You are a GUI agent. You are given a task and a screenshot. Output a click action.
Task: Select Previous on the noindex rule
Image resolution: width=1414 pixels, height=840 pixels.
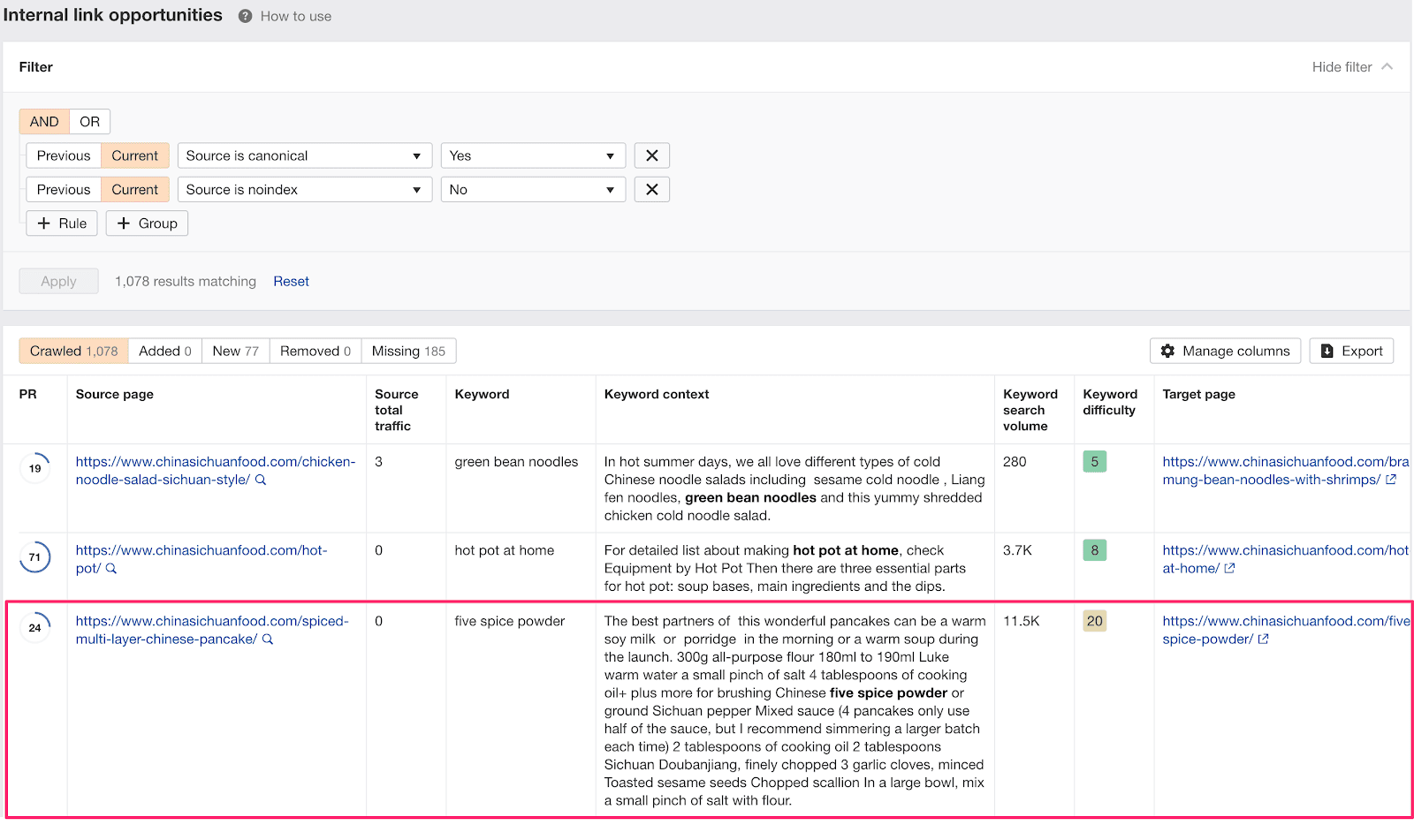(63, 189)
